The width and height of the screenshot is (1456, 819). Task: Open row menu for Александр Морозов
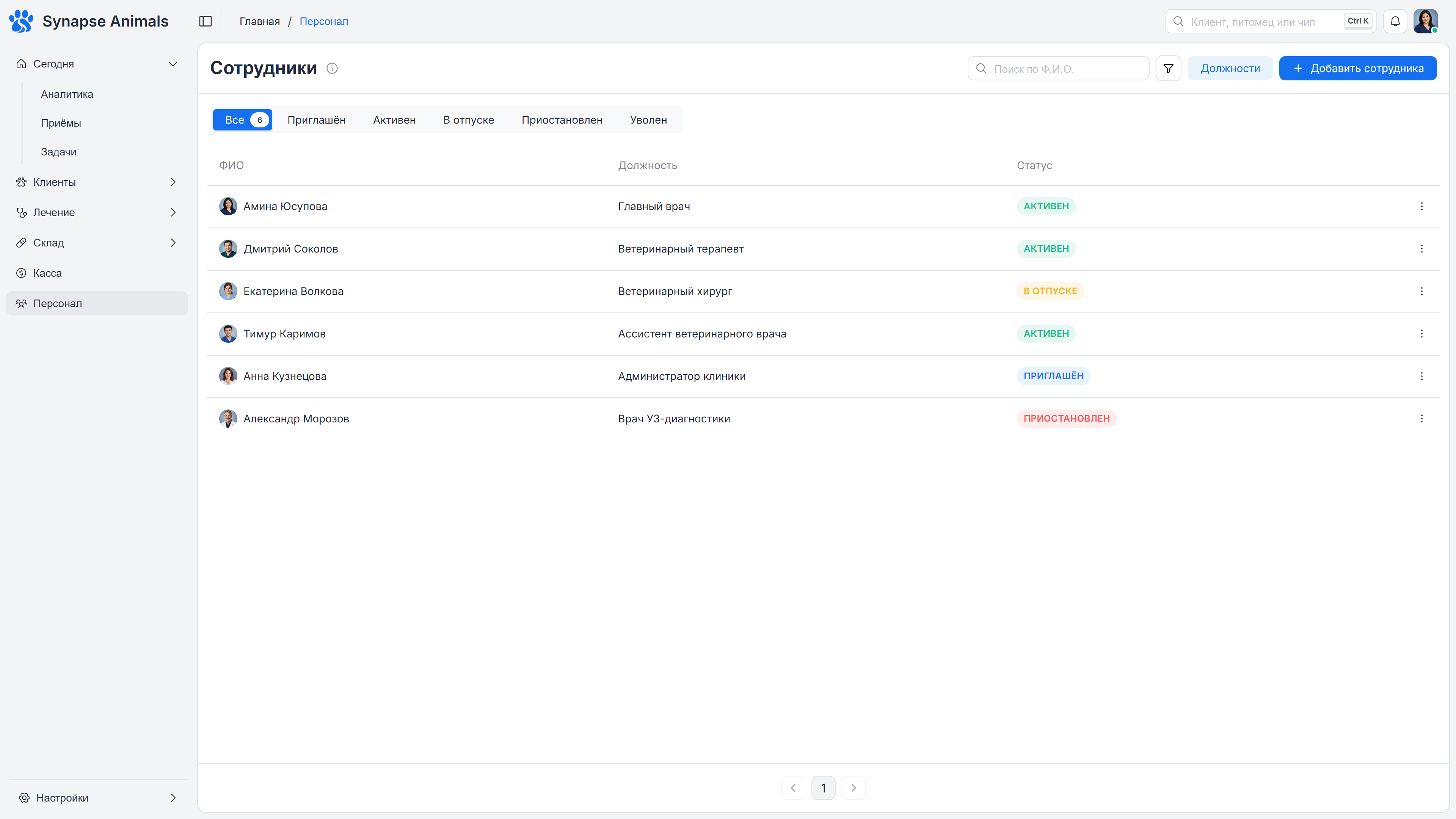click(x=1421, y=418)
